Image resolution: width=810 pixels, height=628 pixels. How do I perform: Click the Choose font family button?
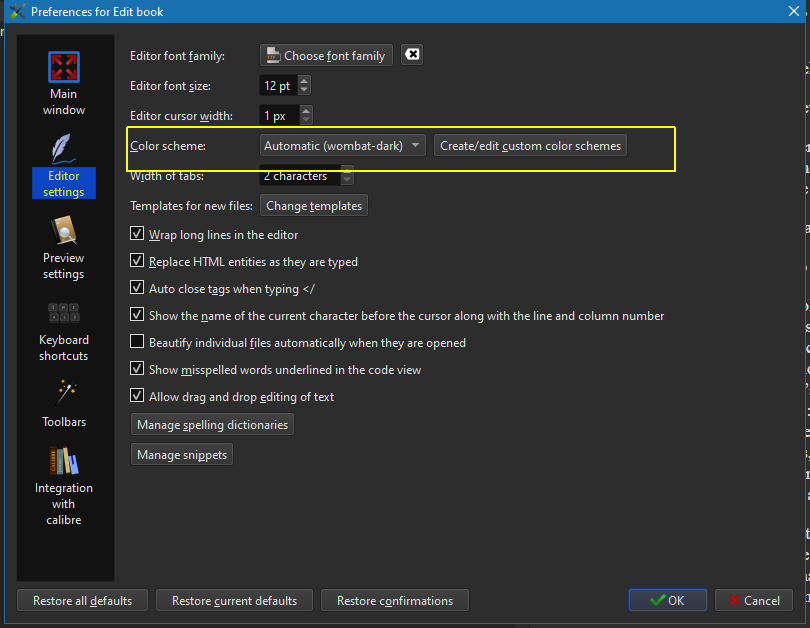pos(326,56)
